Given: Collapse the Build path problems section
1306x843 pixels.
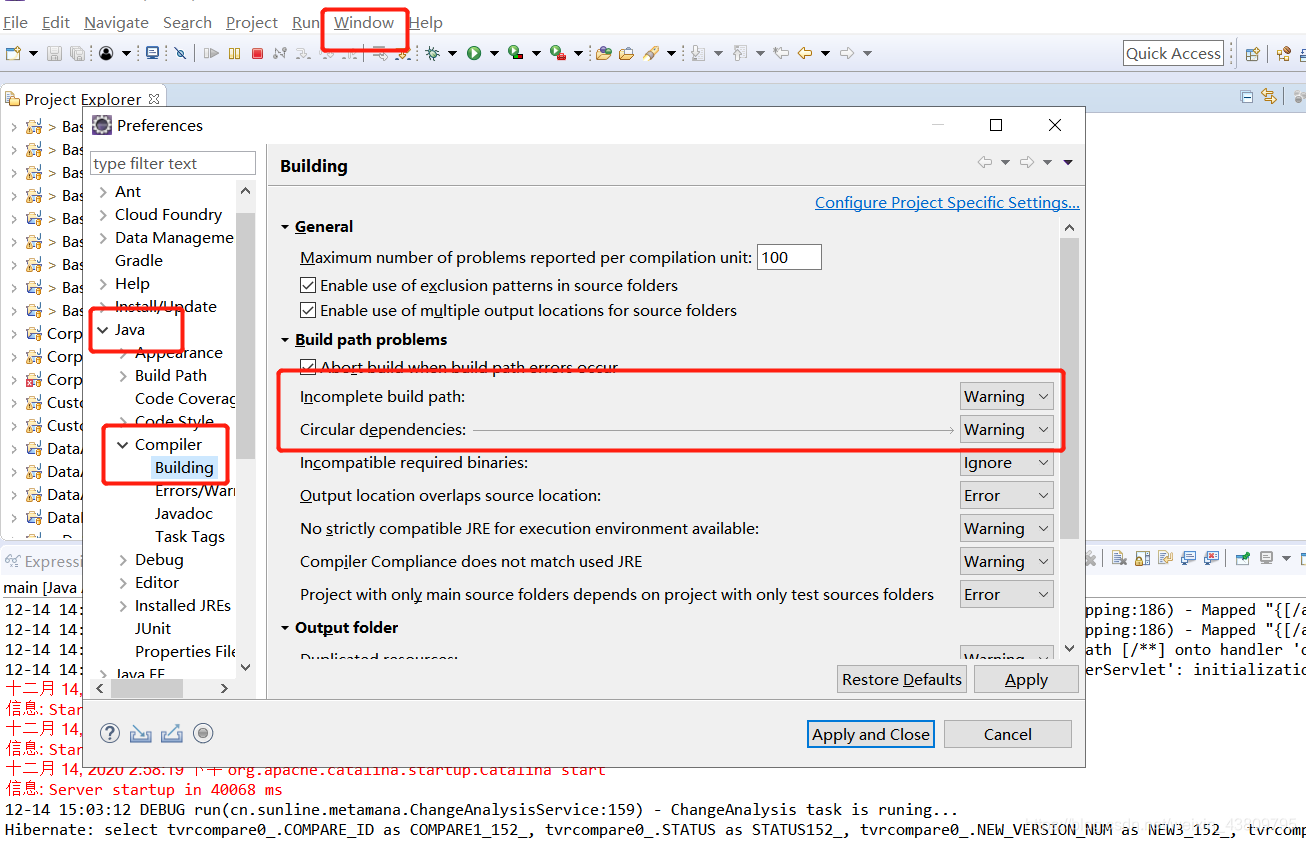Looking at the screenshot, I should [285, 340].
